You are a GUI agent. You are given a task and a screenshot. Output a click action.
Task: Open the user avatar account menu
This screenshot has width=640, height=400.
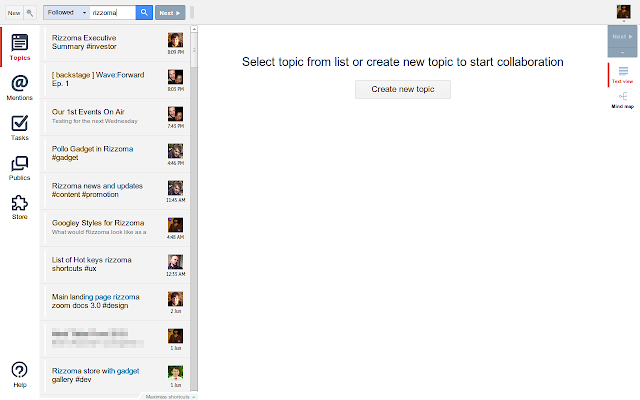click(x=624, y=12)
